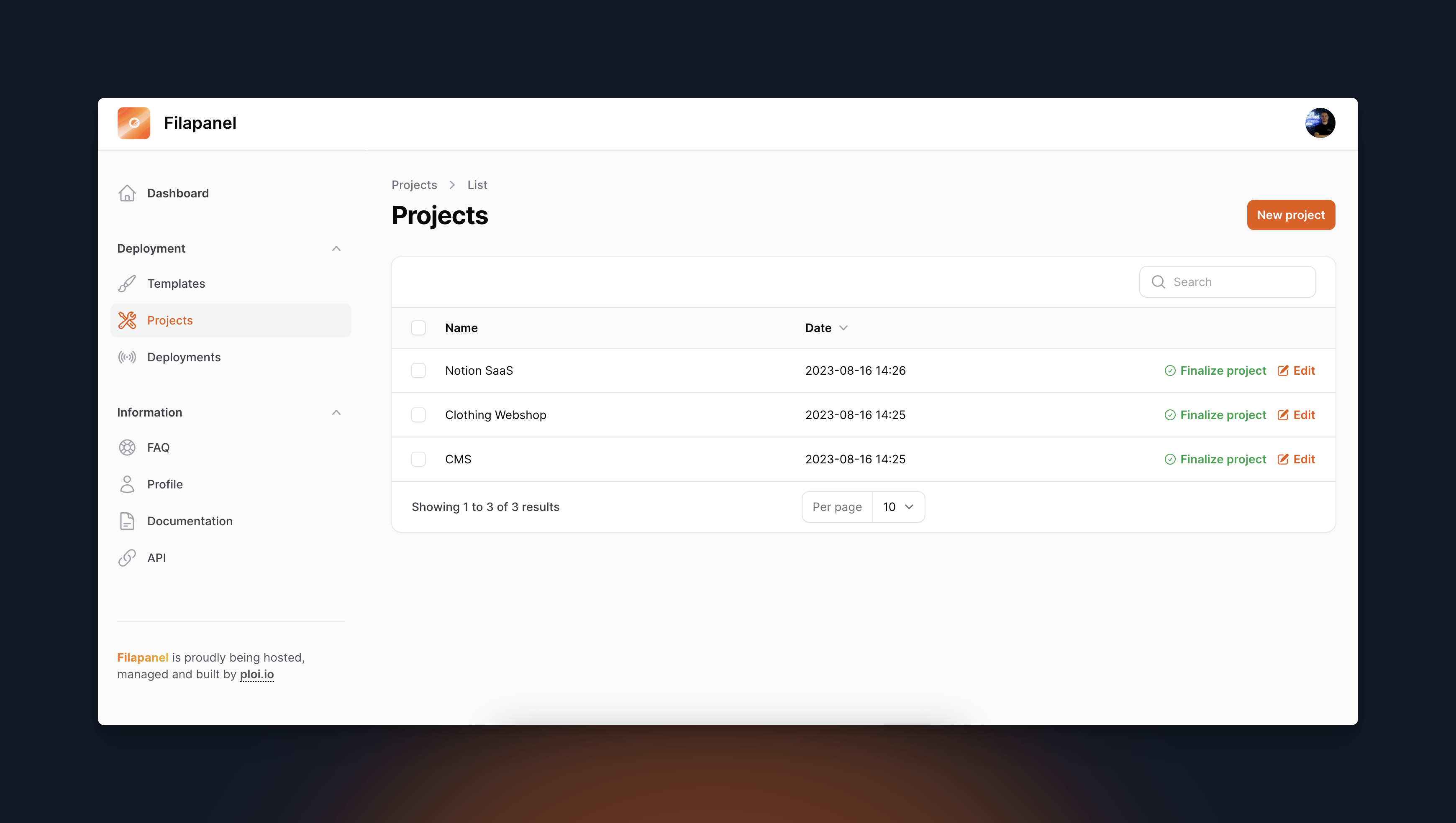This screenshot has height=823, width=1456.
Task: Click the Documentation page icon
Action: [127, 521]
